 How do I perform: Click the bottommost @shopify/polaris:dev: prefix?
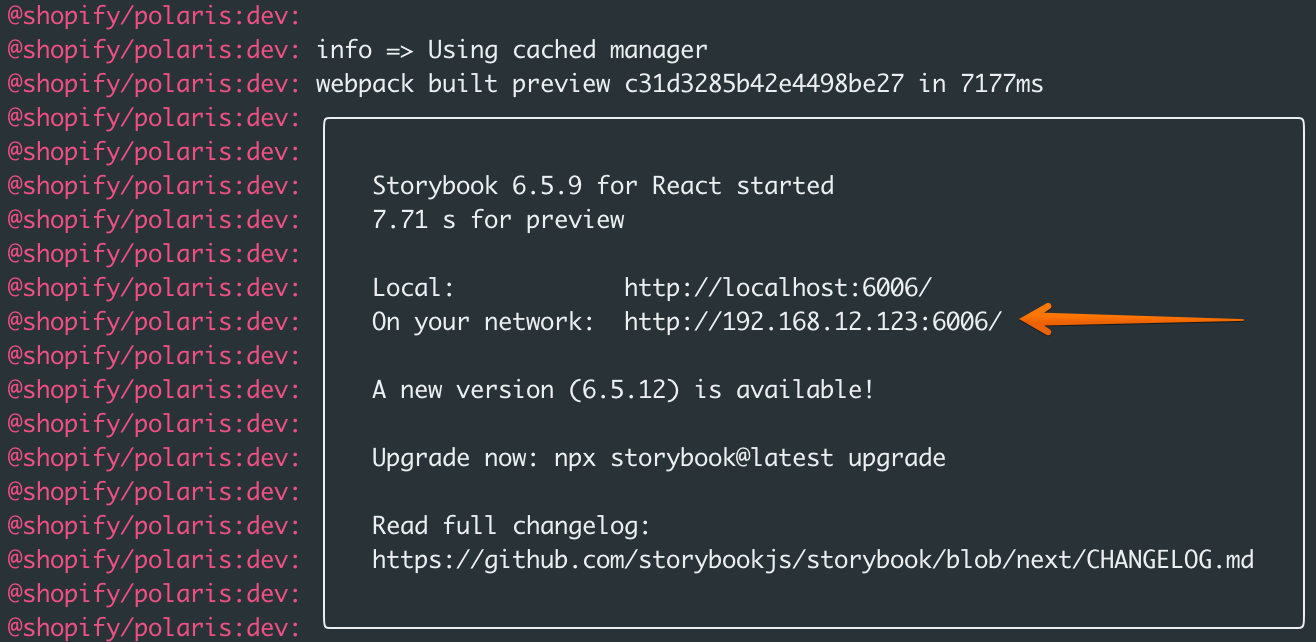tap(153, 628)
